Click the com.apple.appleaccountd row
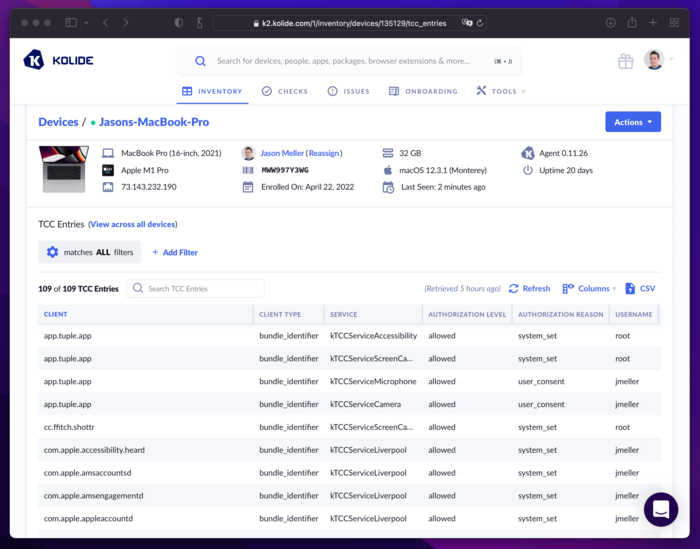700x549 pixels. point(349,518)
